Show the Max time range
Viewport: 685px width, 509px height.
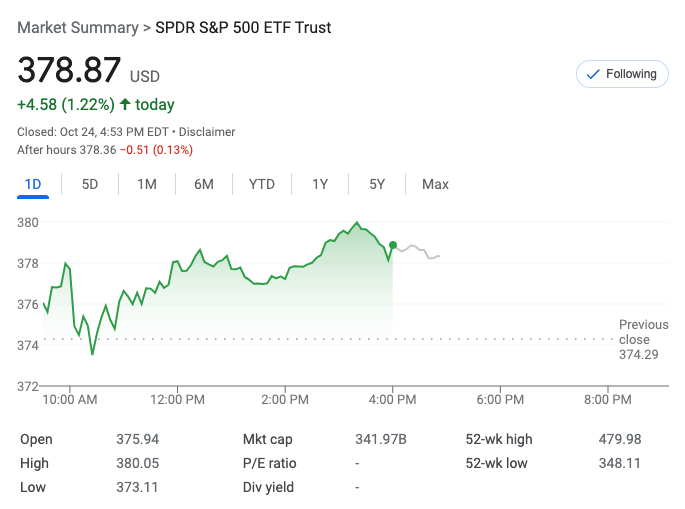pyautogui.click(x=435, y=184)
